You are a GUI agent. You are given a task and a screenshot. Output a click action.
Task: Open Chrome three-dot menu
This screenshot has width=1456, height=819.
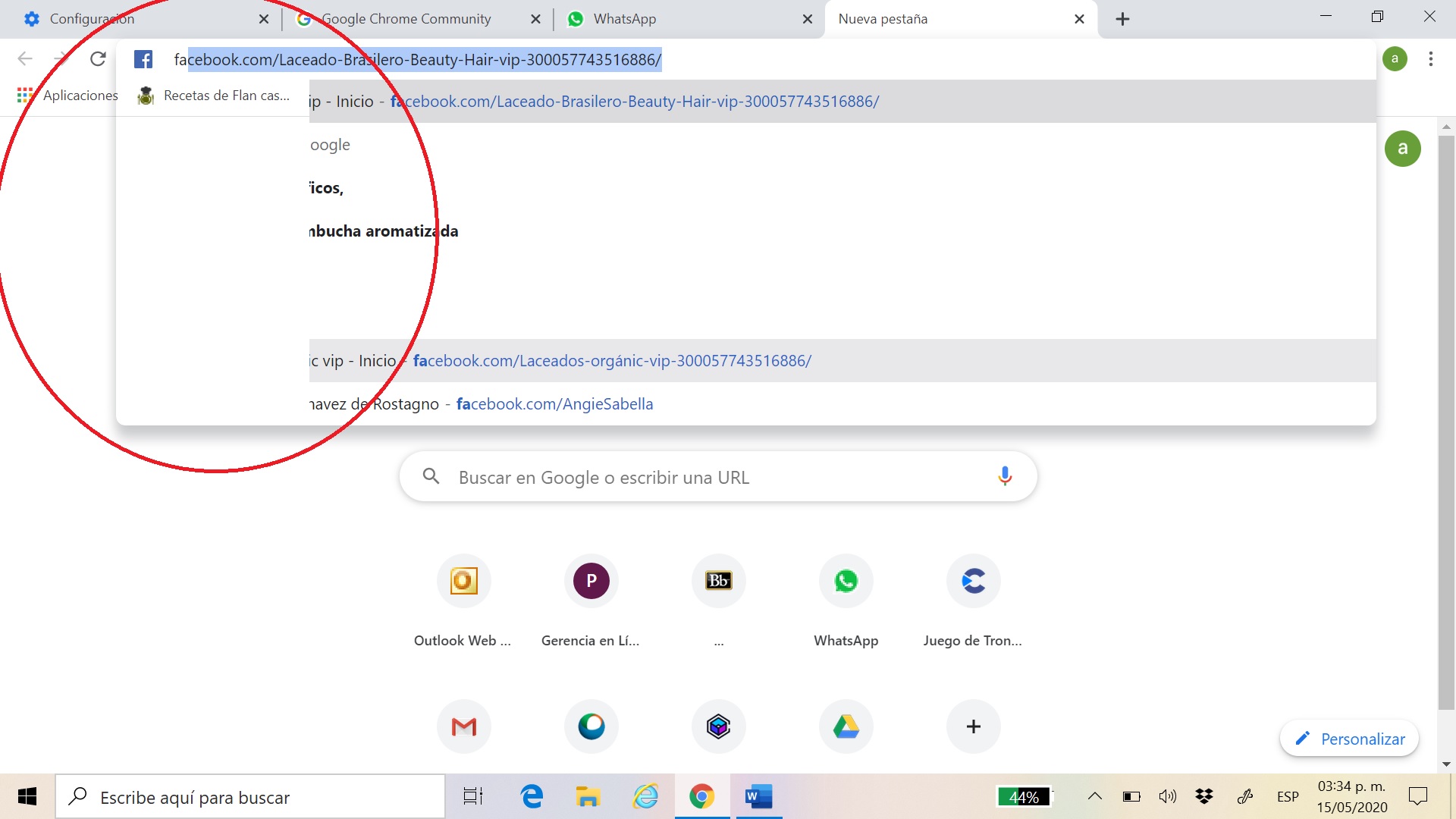[1430, 59]
